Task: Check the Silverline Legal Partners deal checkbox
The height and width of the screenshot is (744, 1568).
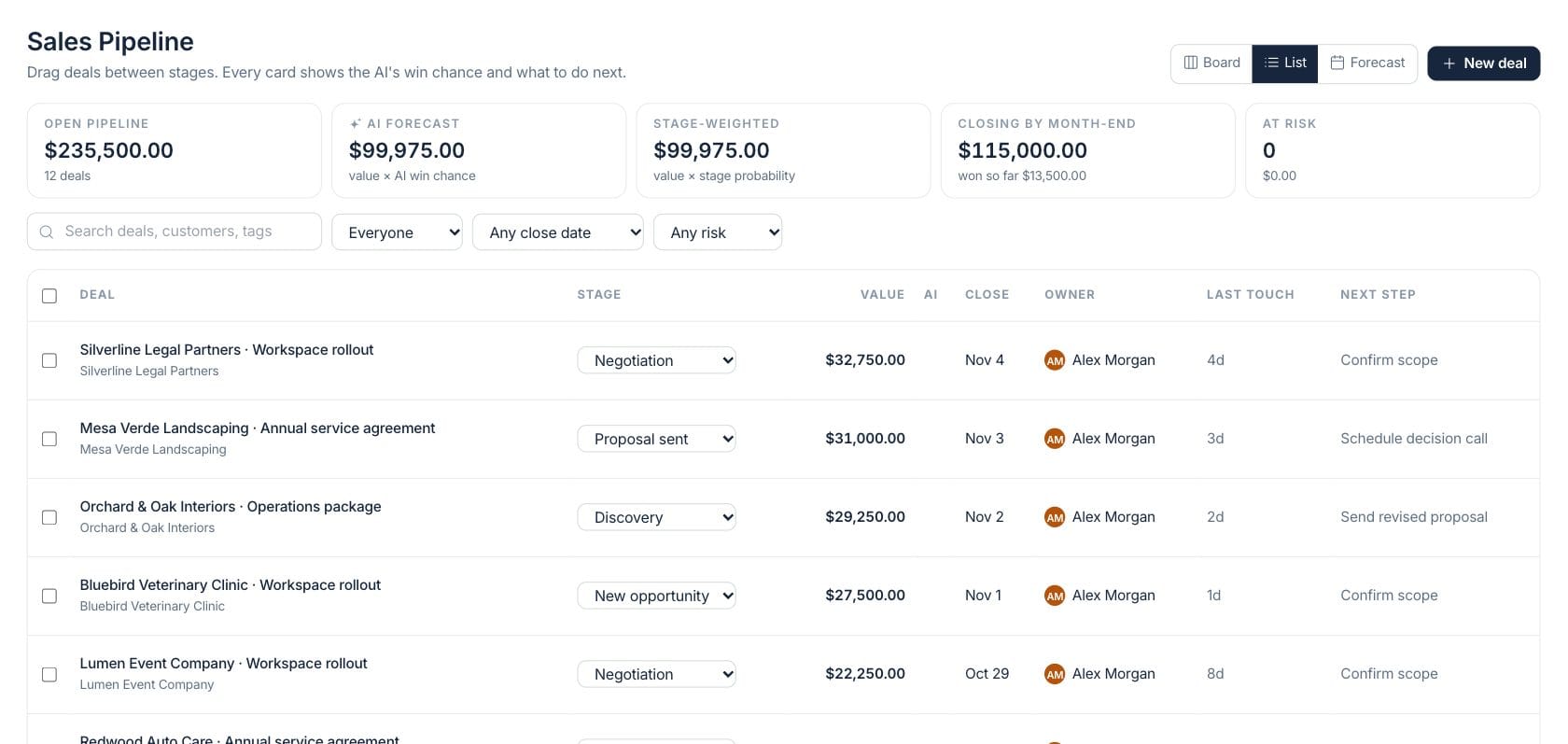Action: 49,360
